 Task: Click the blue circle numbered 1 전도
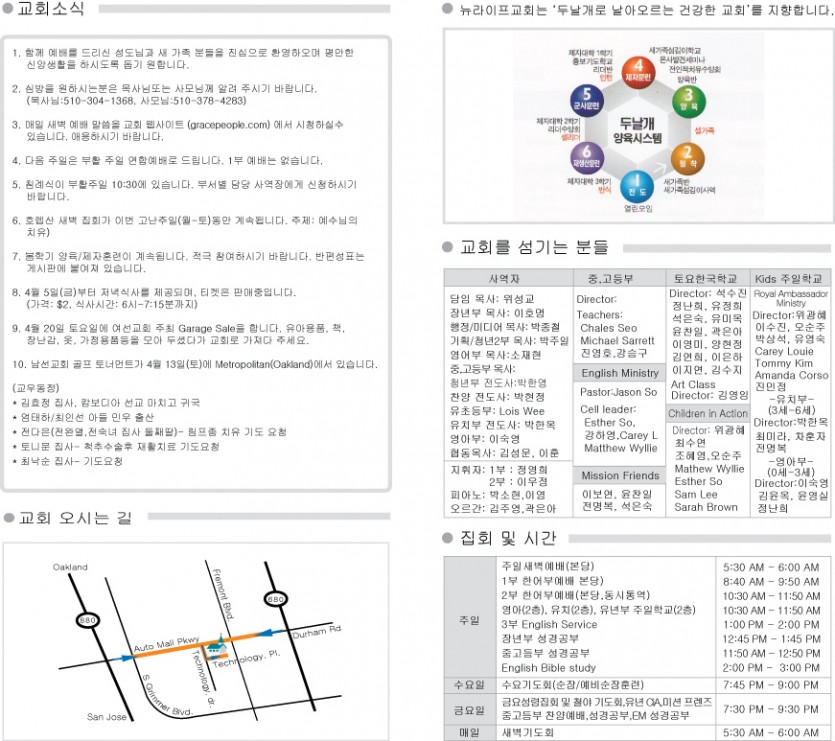637,186
